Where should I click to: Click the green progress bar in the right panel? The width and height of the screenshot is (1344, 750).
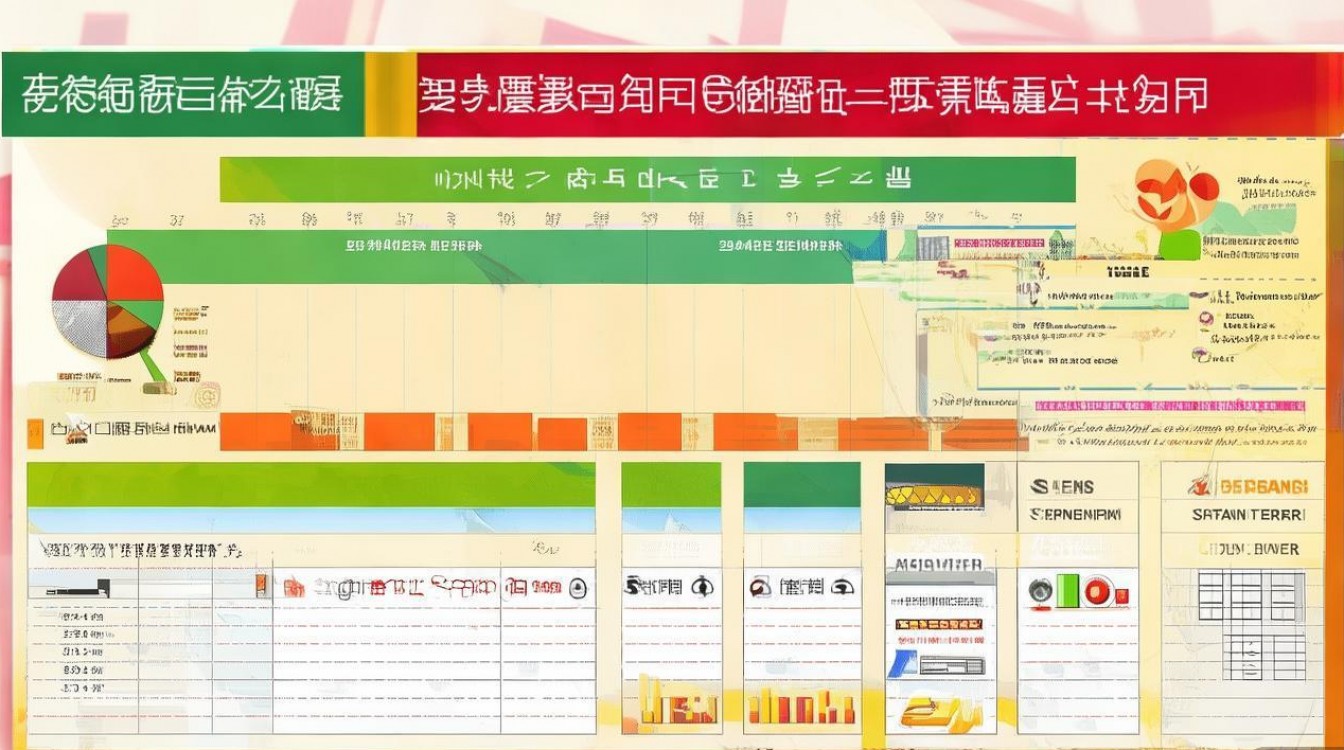[1068, 589]
